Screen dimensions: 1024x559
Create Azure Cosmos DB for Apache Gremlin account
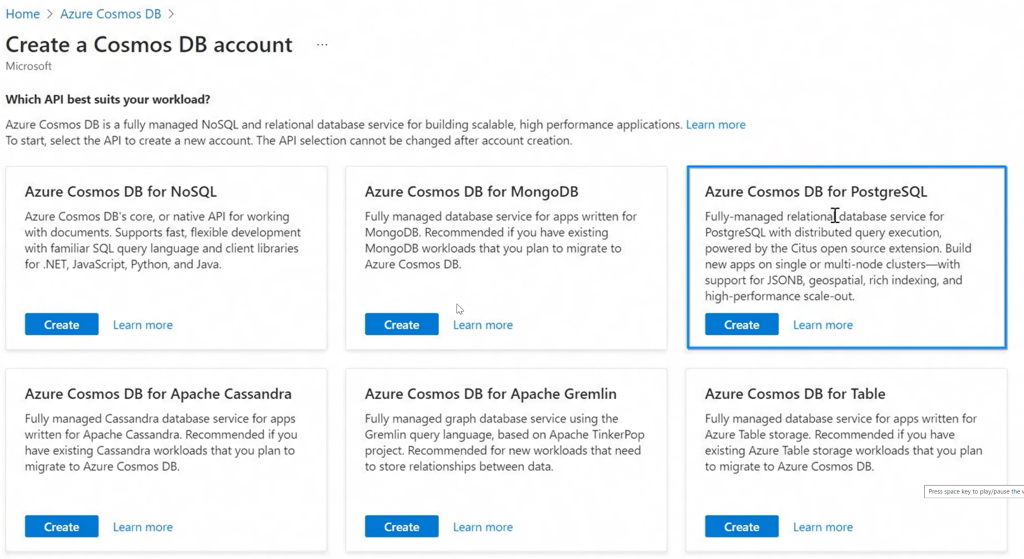[x=401, y=527]
